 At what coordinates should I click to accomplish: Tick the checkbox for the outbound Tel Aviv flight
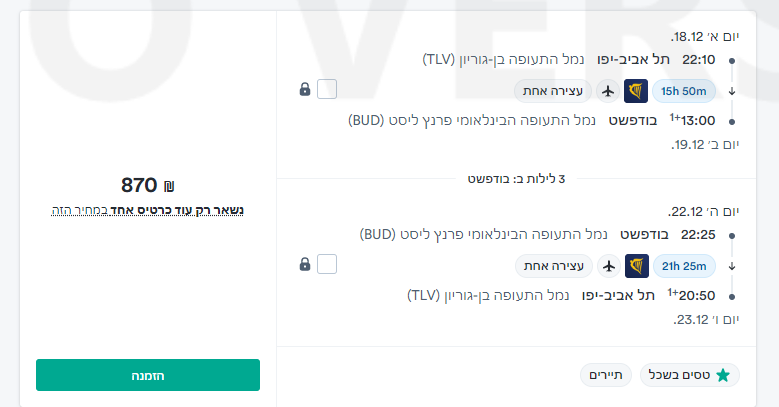tap(327, 90)
